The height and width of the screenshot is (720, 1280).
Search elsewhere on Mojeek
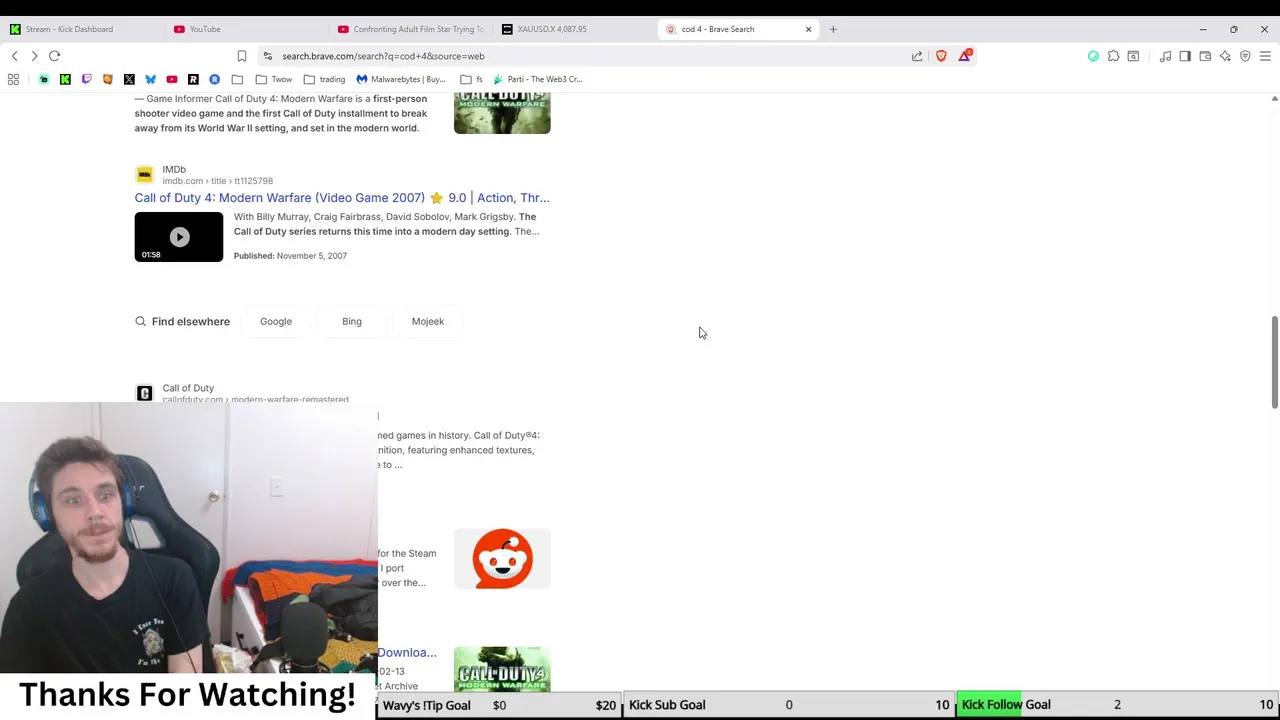click(x=428, y=321)
